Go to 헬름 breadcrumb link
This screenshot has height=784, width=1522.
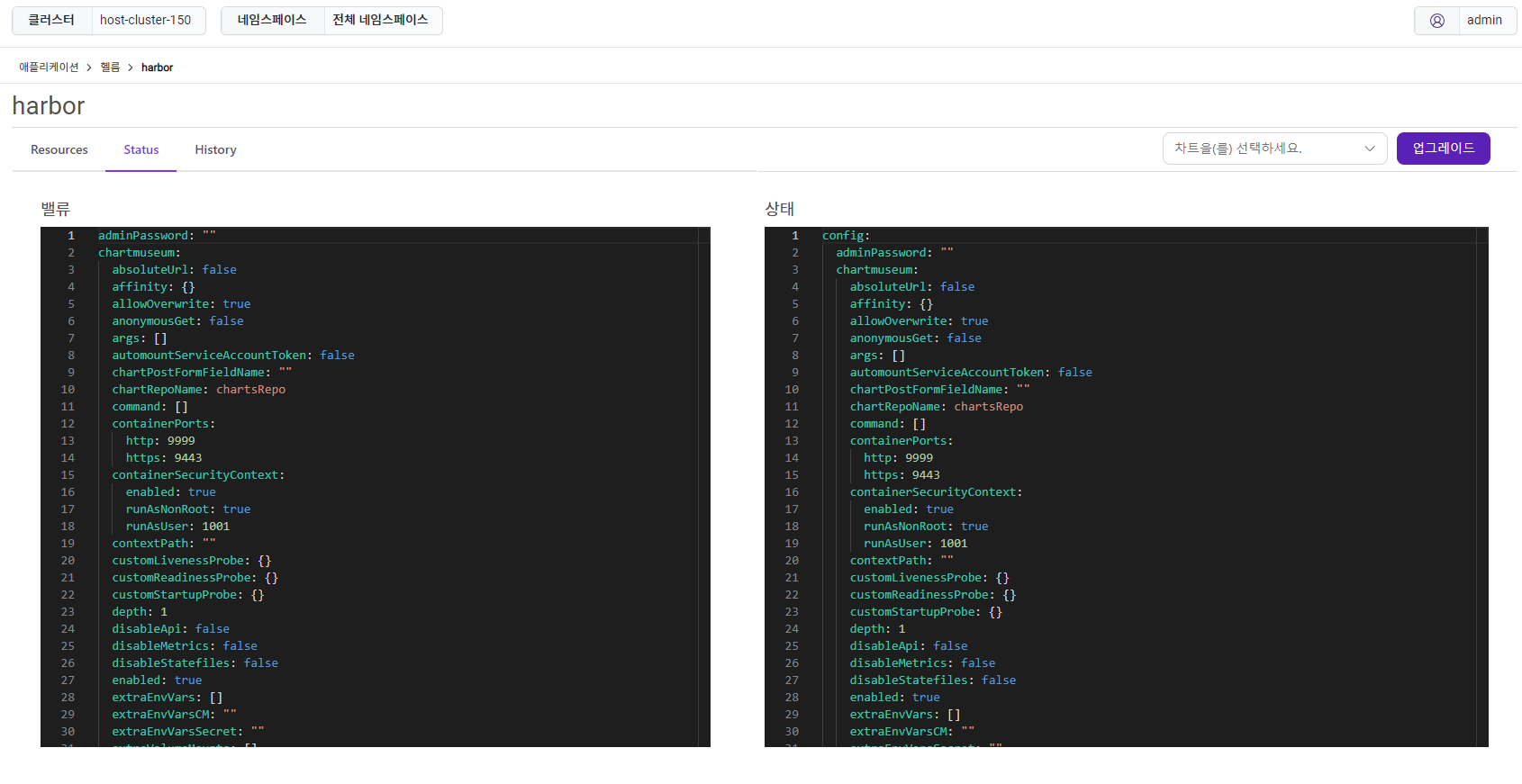[x=110, y=68]
